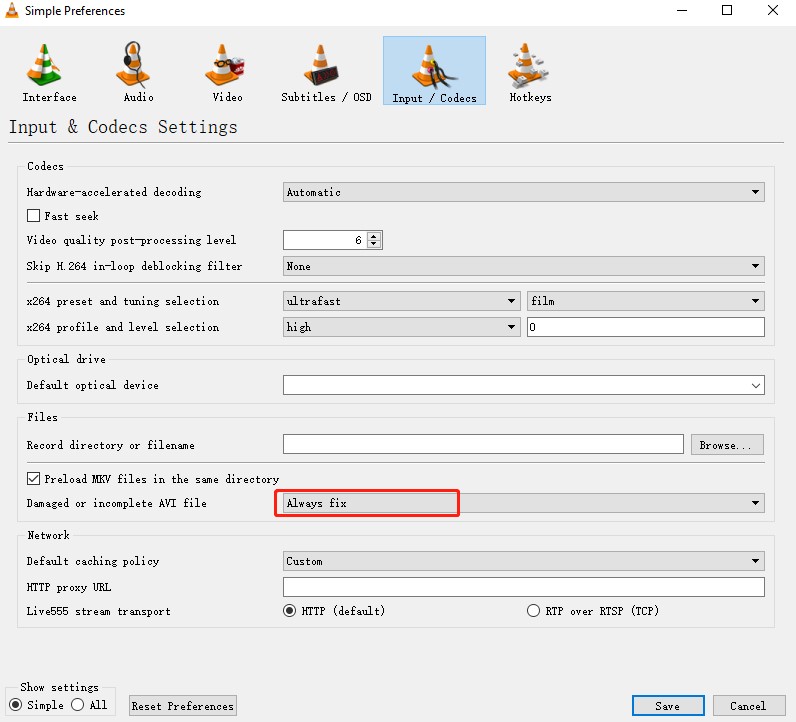Open Damaged or incomplete AVI file dropdown
796x722 pixels.
point(523,503)
